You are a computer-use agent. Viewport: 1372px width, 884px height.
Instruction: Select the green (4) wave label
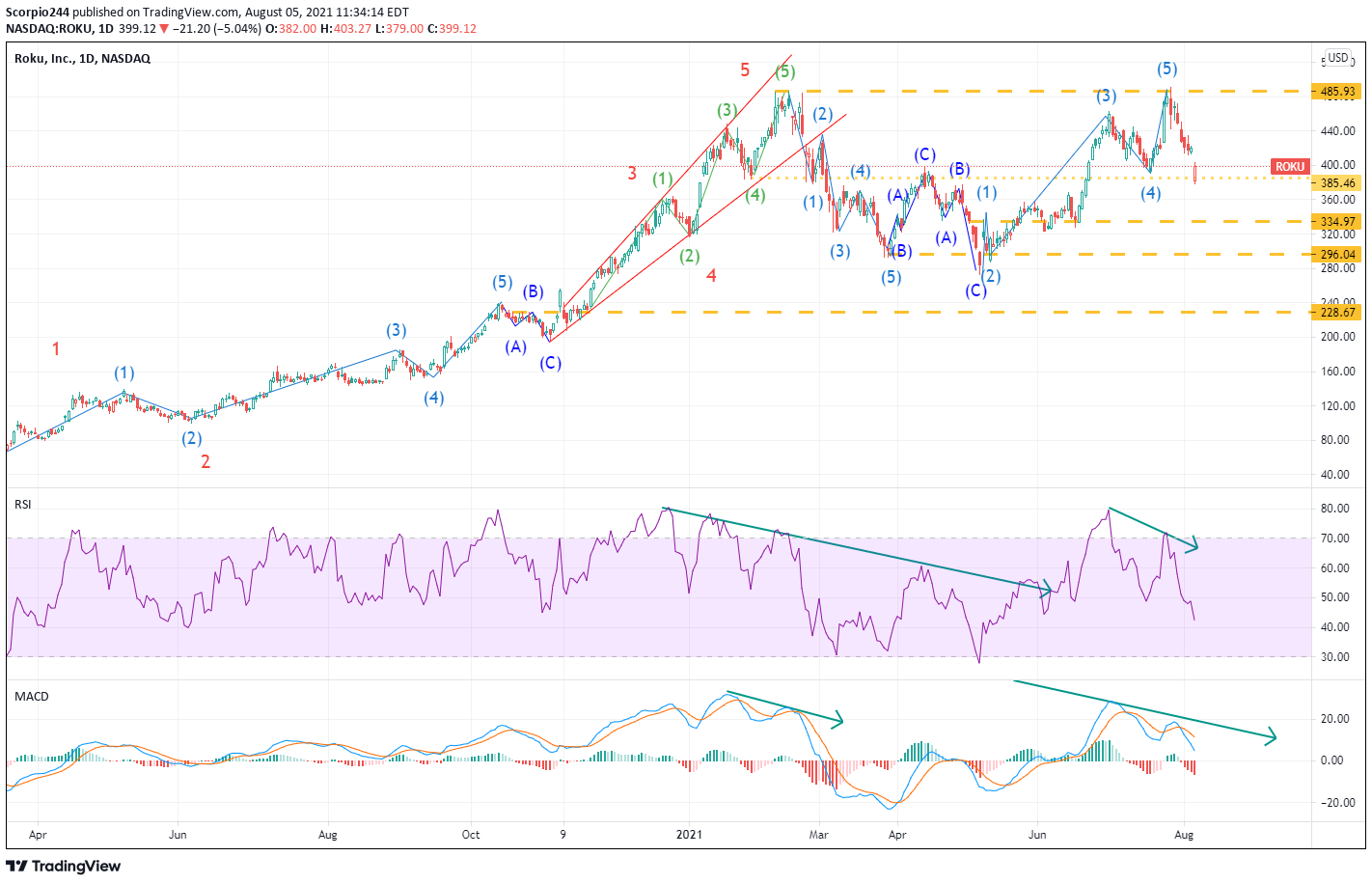[755, 195]
